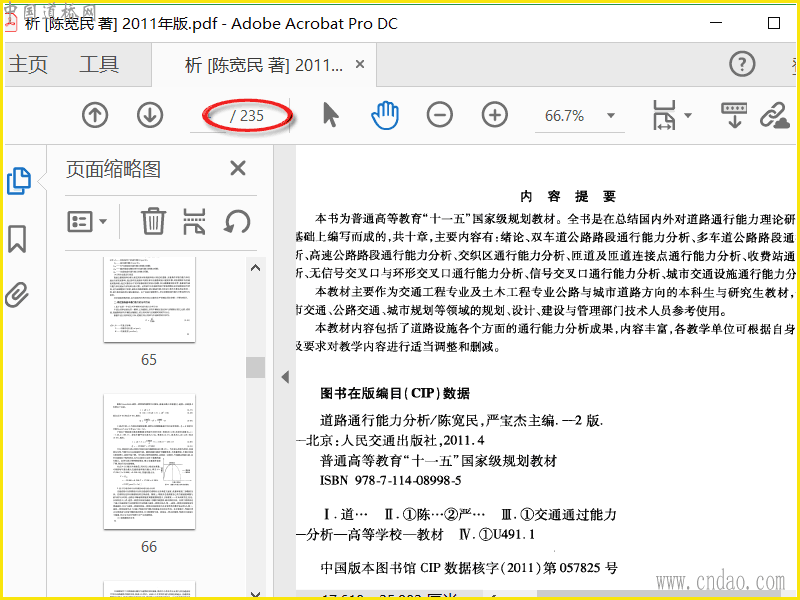Collapse the navigation pane with left triangle
This screenshot has width=800, height=600.
[x=285, y=377]
